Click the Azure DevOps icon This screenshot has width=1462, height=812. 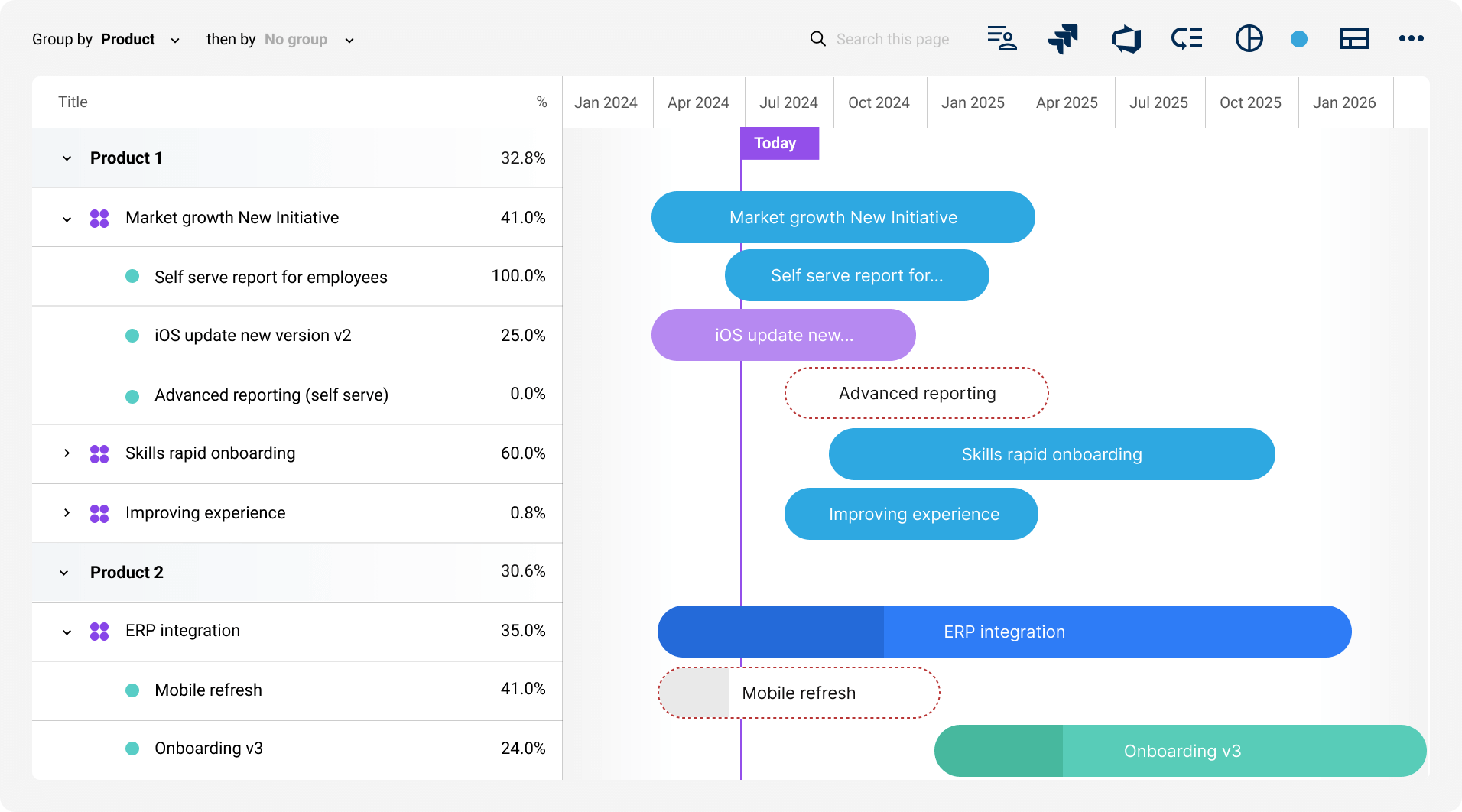[1126, 38]
